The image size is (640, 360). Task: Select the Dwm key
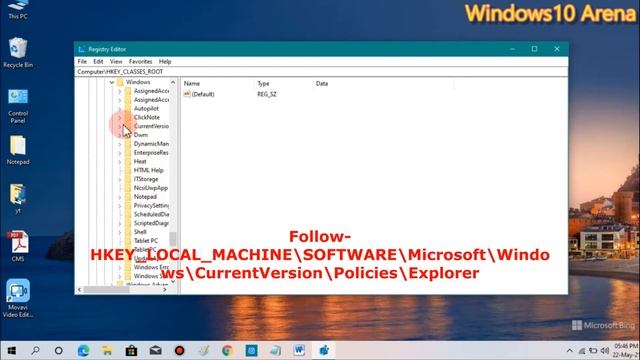(141, 135)
